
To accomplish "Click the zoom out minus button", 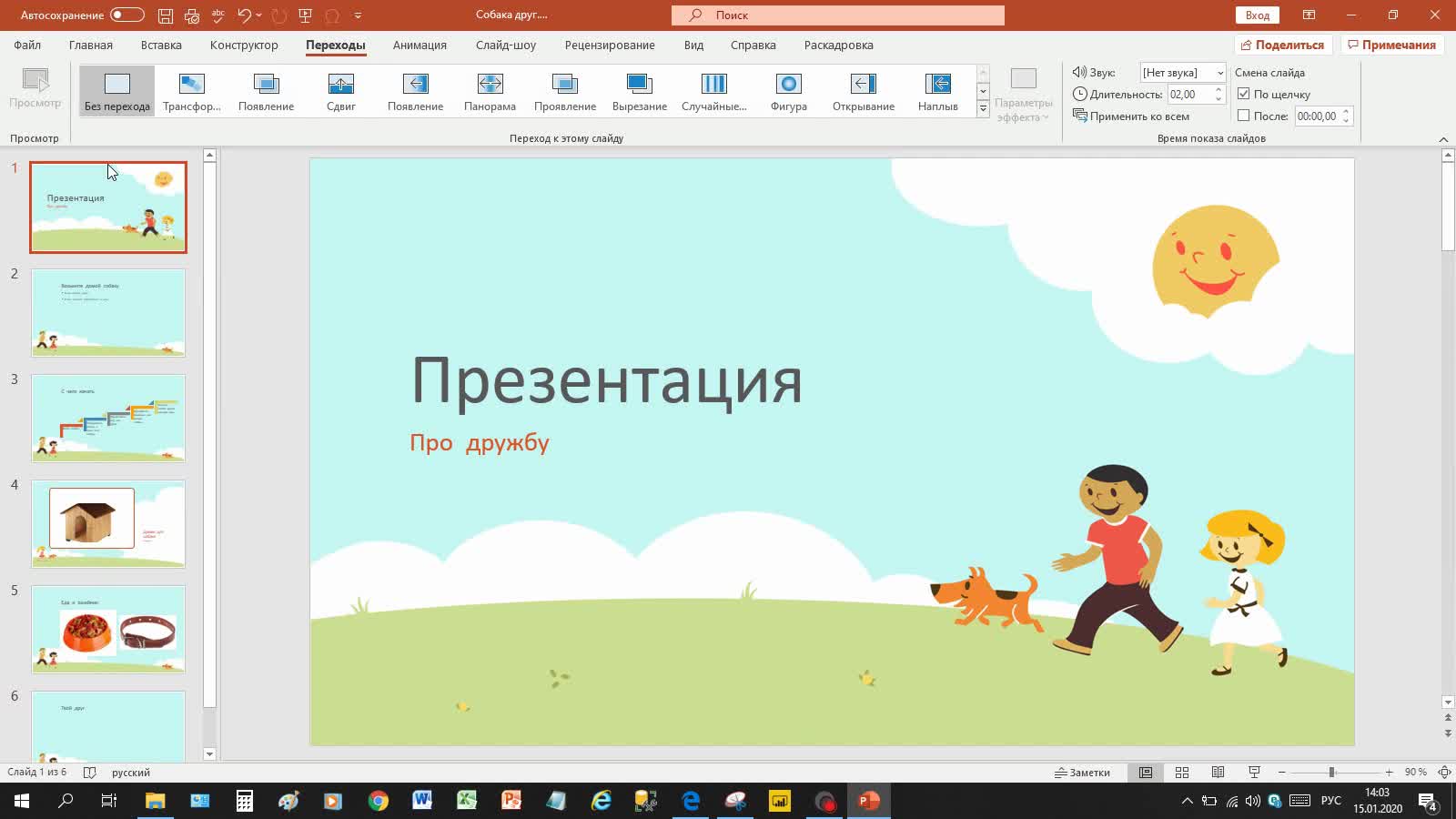I will [x=1281, y=773].
